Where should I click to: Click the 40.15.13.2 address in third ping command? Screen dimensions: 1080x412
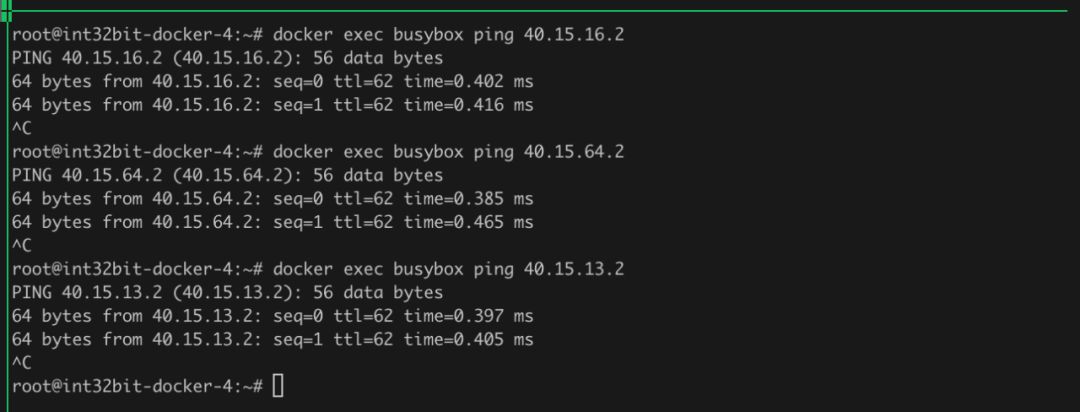pos(574,269)
